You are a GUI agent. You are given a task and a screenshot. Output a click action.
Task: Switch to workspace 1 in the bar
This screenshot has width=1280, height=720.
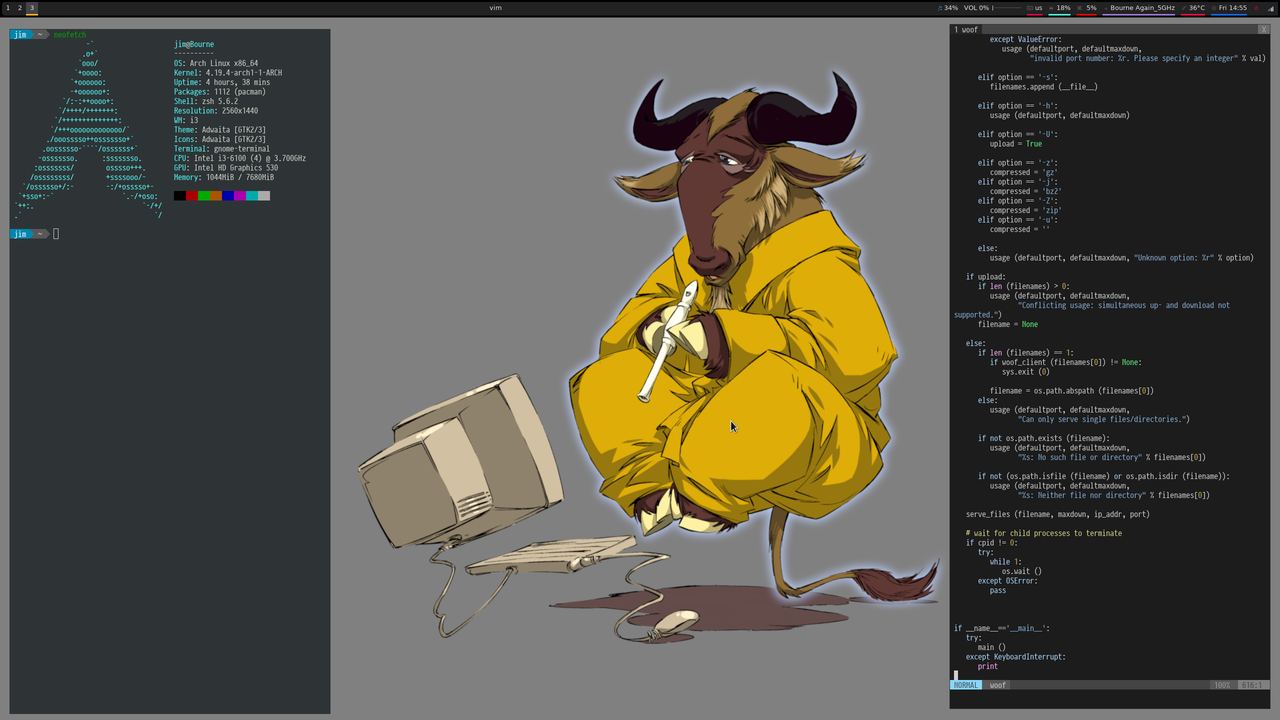coord(7,8)
